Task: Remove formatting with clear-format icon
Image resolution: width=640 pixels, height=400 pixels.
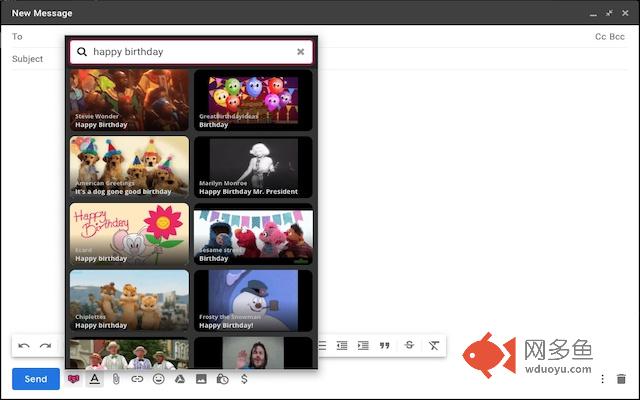Action: pos(433,346)
